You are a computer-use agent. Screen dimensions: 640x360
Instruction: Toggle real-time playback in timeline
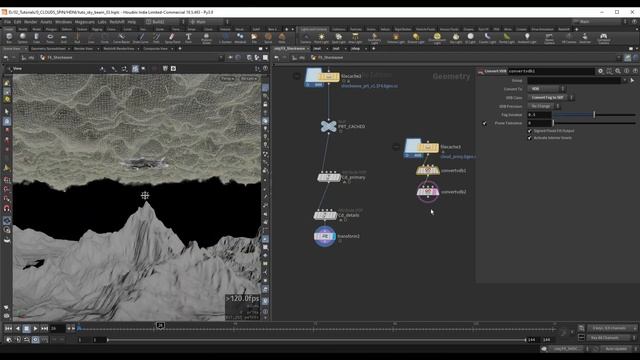pyautogui.click(x=35, y=340)
